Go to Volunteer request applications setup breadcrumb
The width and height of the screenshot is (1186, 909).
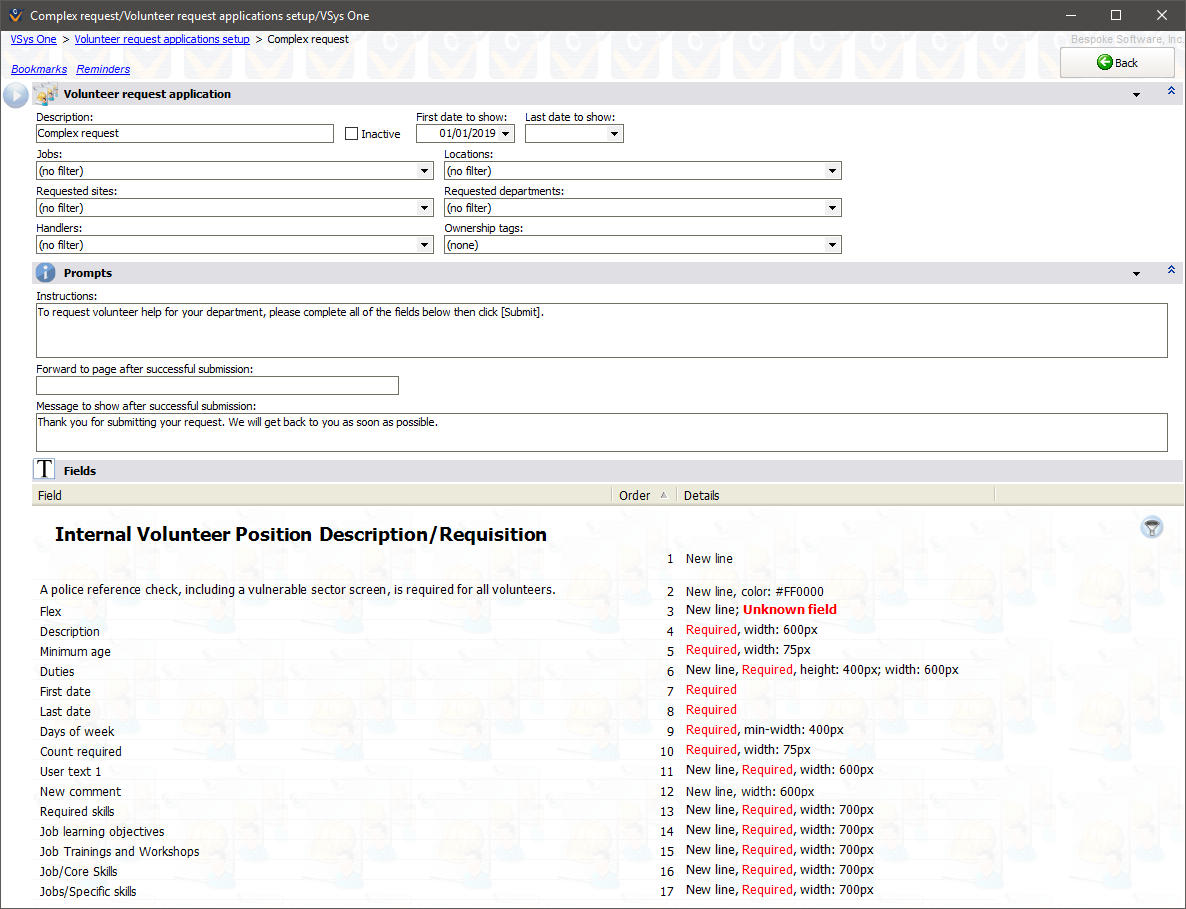click(162, 39)
